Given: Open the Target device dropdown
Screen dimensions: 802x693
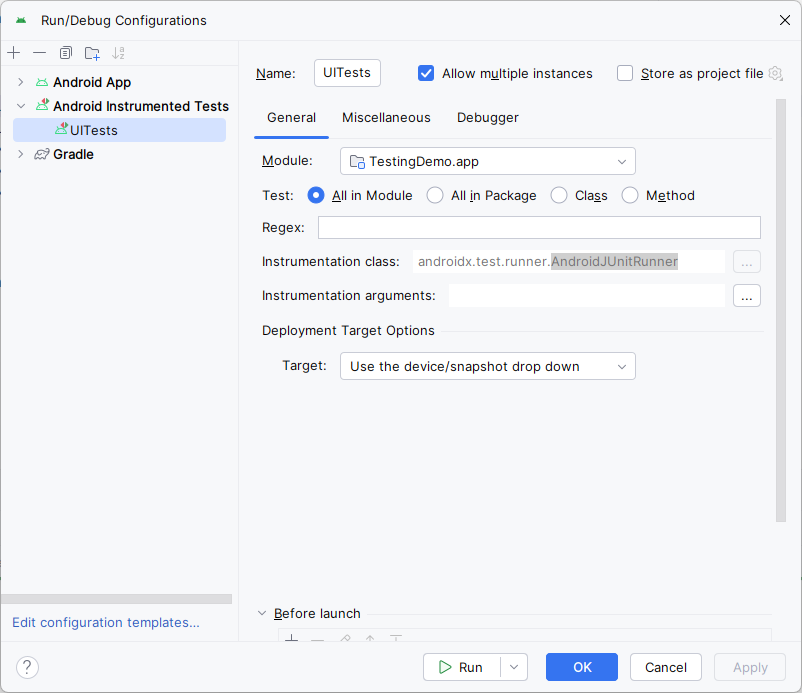Looking at the screenshot, I should [x=487, y=366].
